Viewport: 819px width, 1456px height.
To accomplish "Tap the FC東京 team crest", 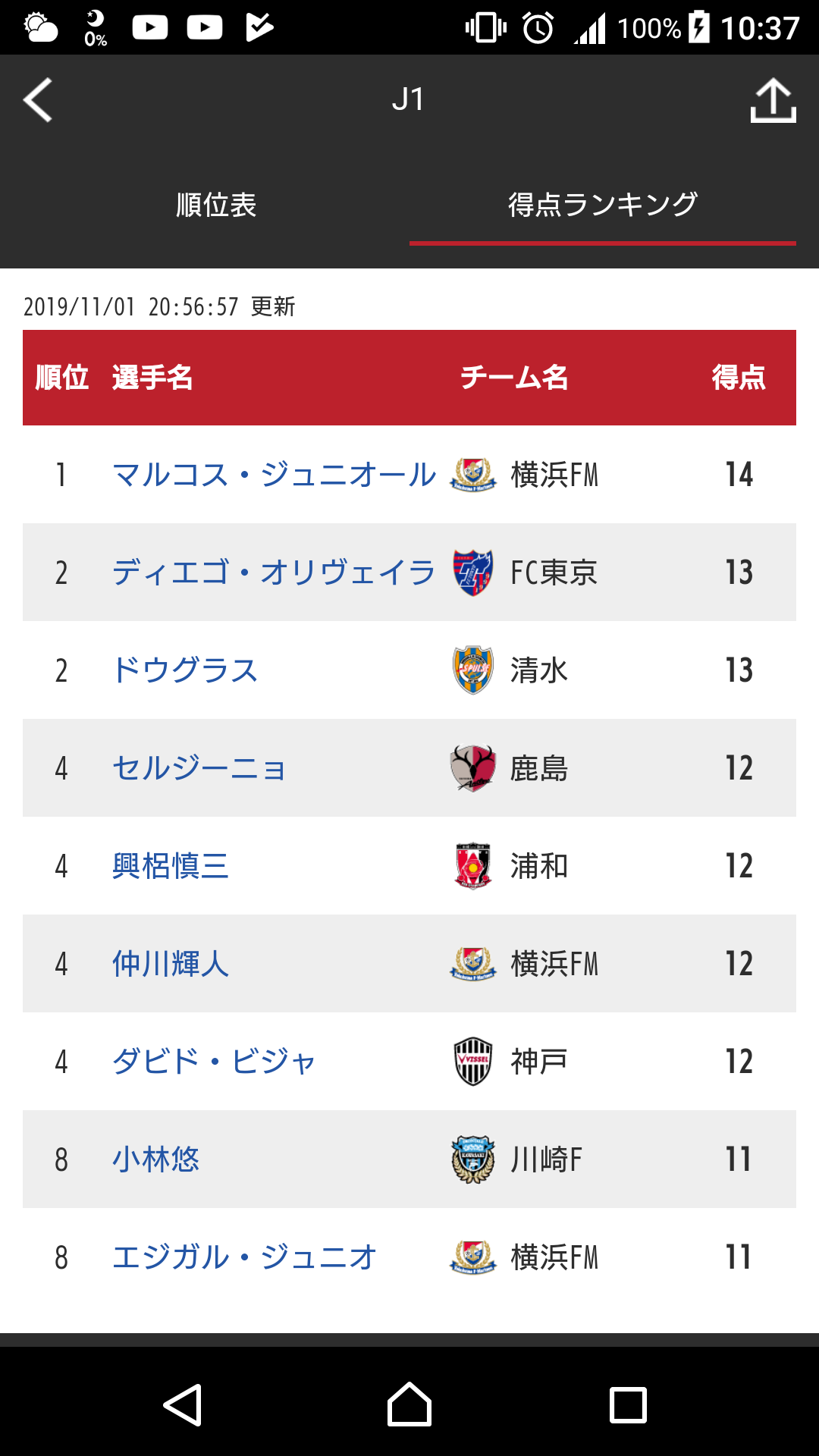I will point(473,573).
